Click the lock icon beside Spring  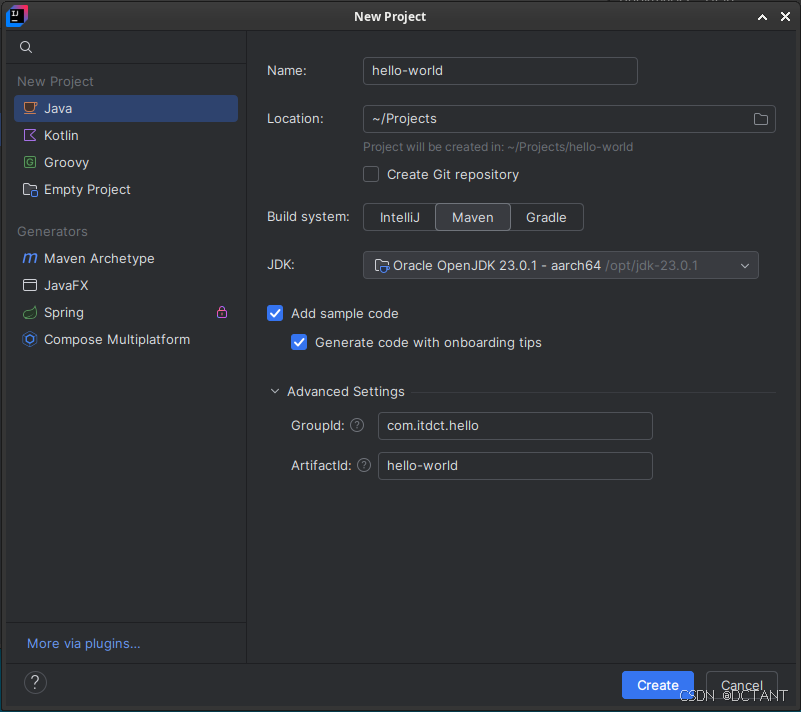pos(222,312)
